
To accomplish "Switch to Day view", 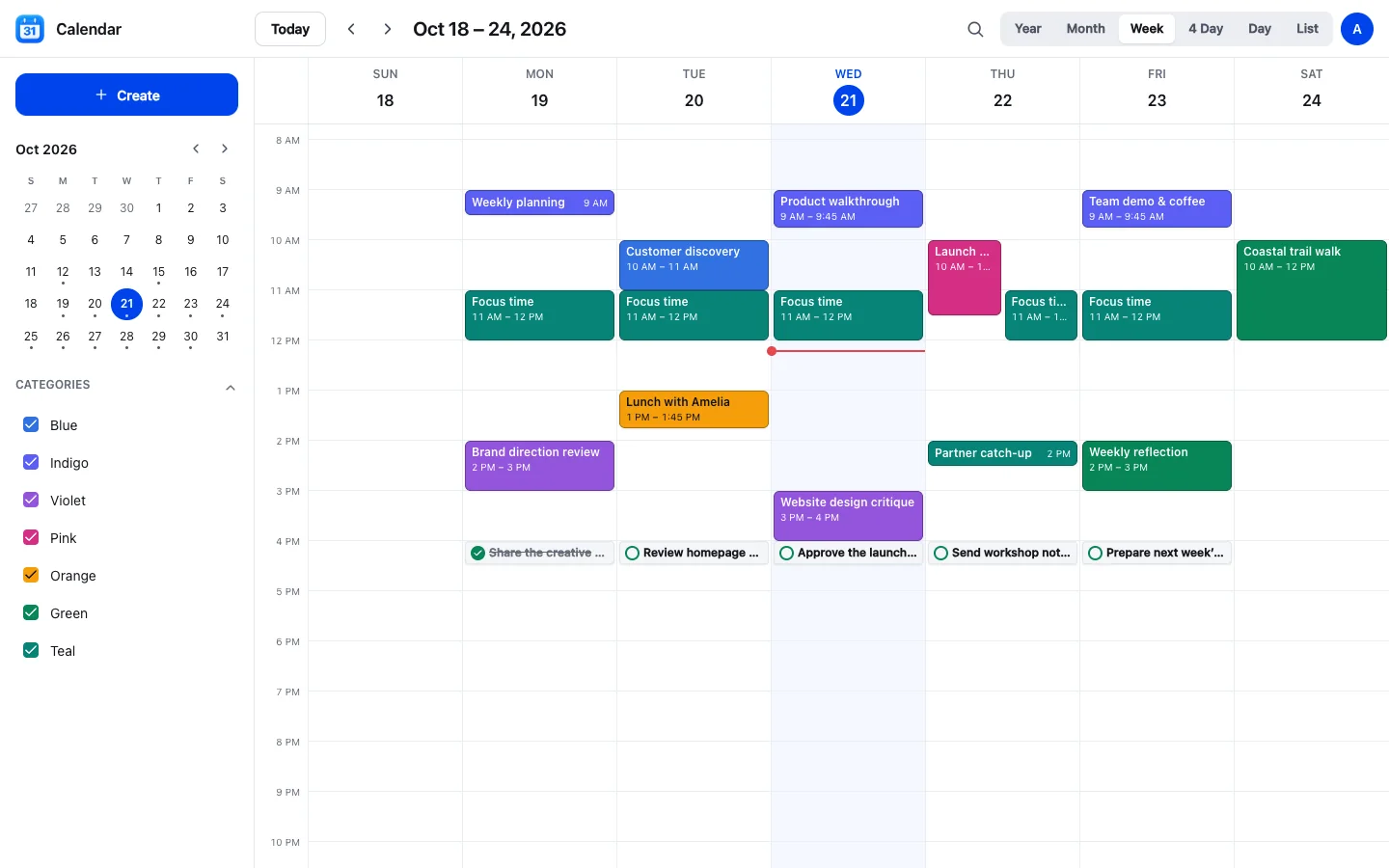I will (x=1260, y=29).
